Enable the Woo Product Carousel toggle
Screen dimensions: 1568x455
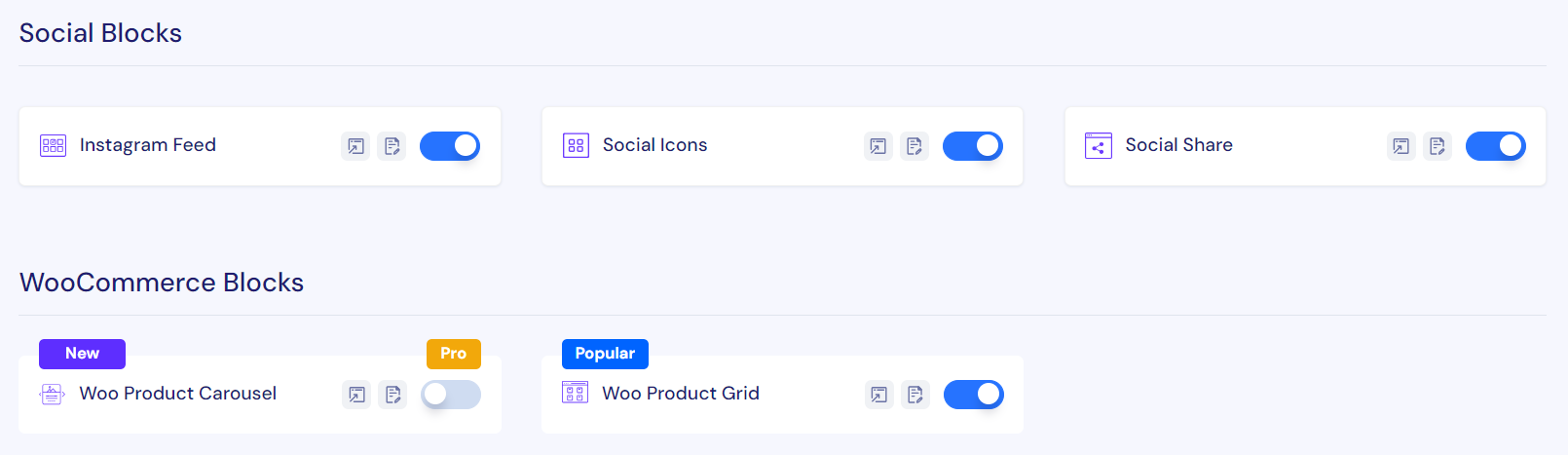coord(451,395)
